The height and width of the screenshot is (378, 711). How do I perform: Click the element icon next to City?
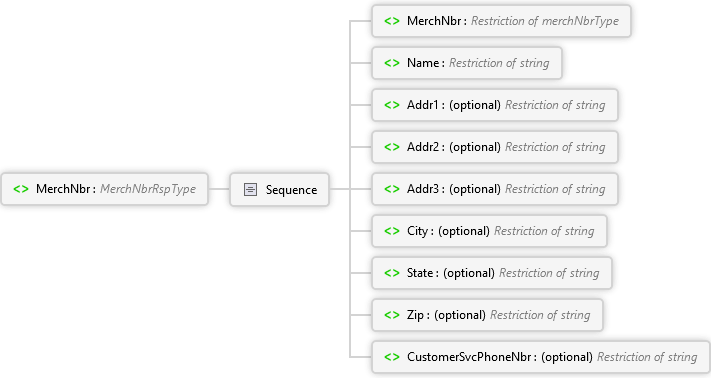click(x=392, y=231)
